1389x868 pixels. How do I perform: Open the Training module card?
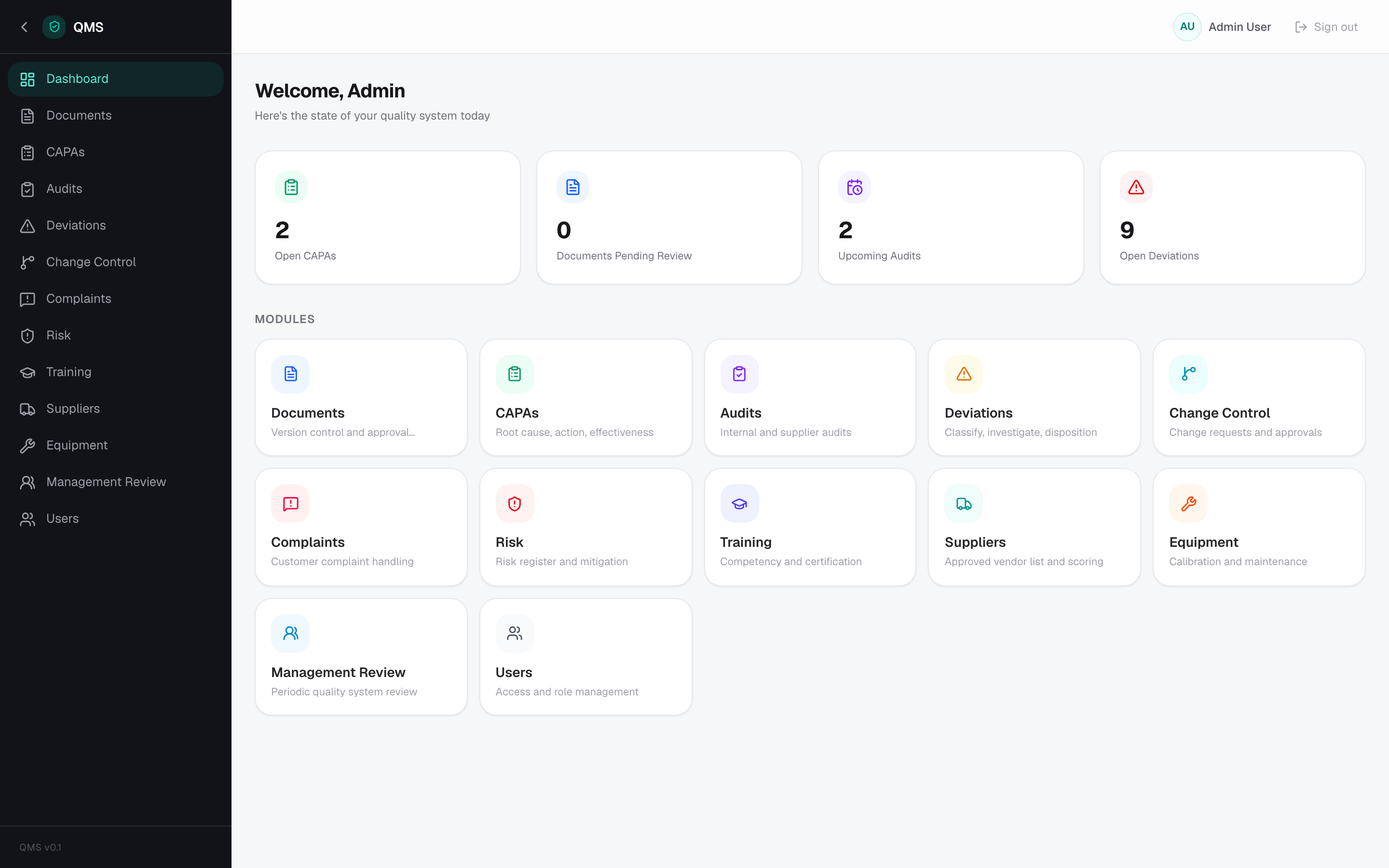pyautogui.click(x=810, y=527)
